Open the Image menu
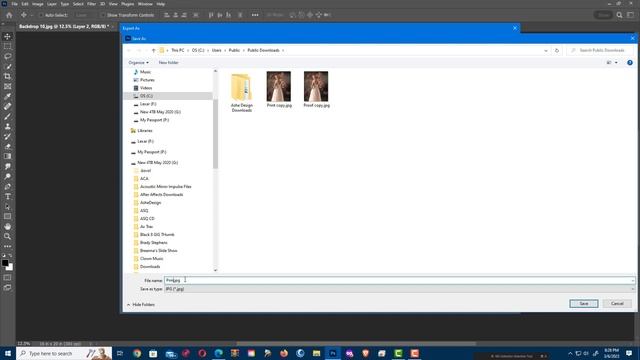The height and width of the screenshot is (360, 640). click(x=38, y=4)
